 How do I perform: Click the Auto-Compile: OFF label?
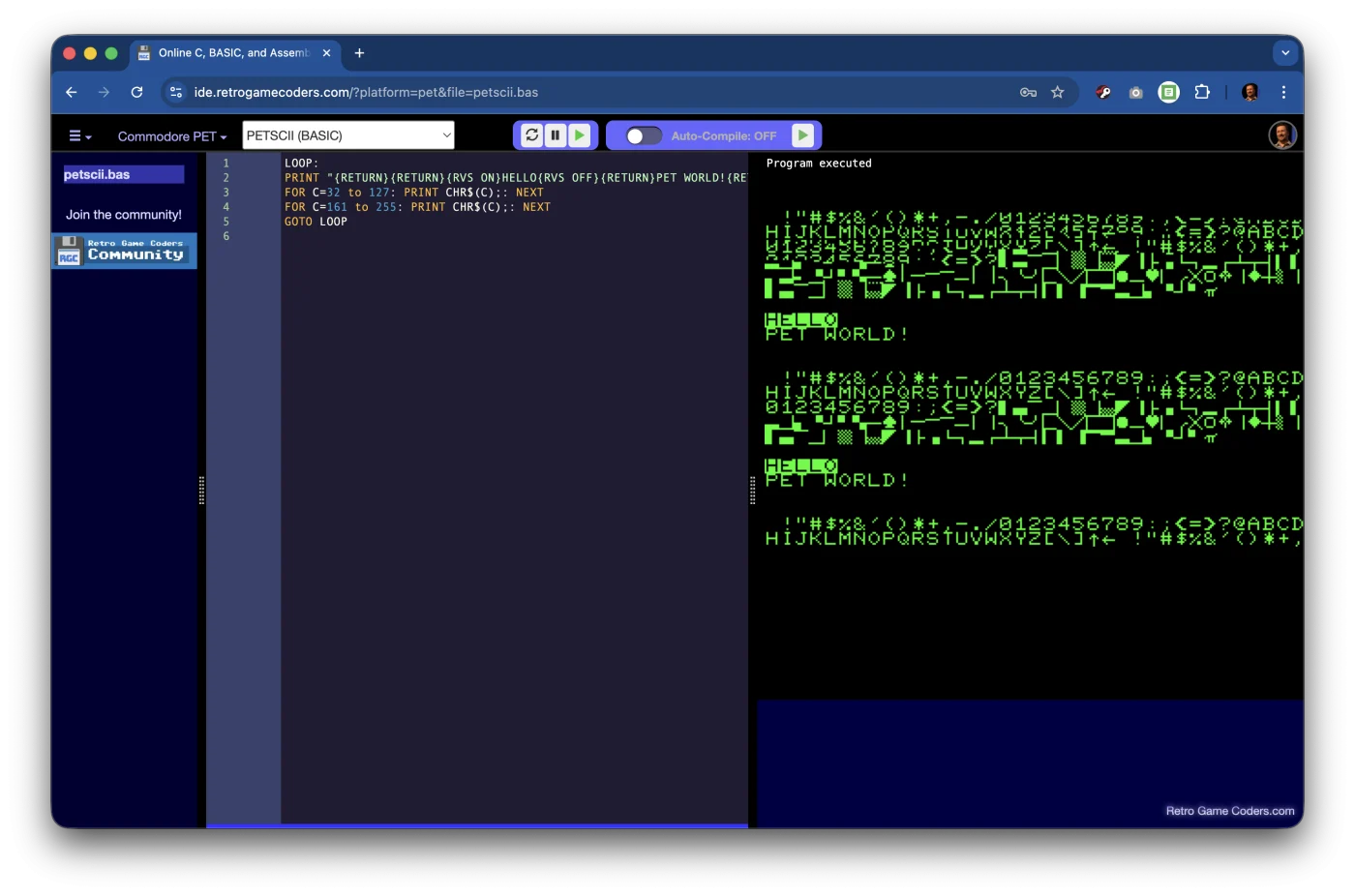(724, 136)
